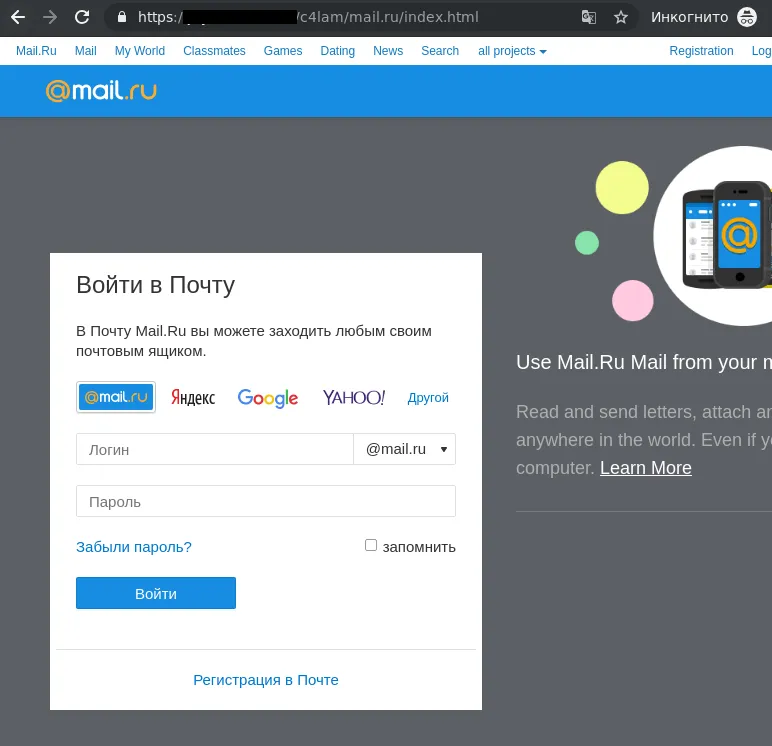Open the Регистрация в Почте link
The width and height of the screenshot is (772, 746).
266,680
